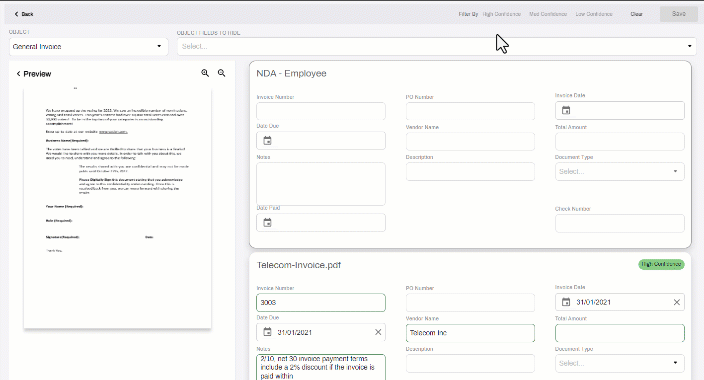Click Description field in Telecom-Invoice.pdf card

[470, 363]
